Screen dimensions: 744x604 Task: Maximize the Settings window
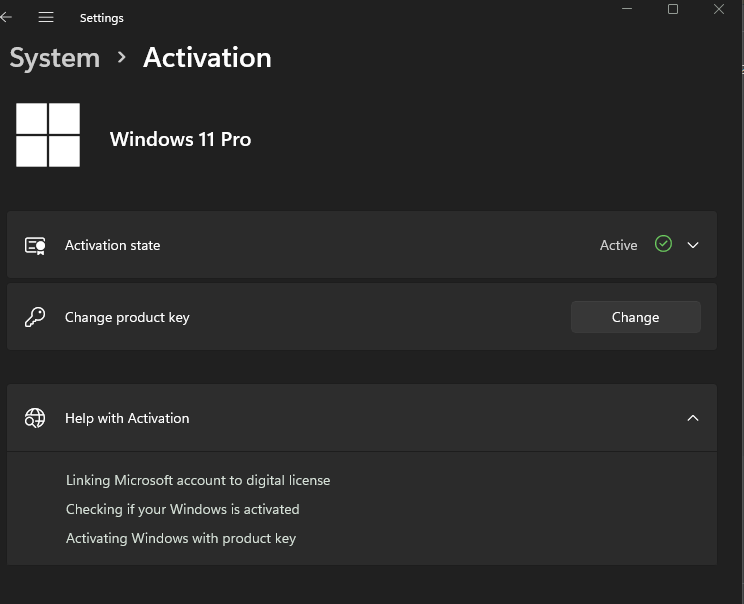(x=673, y=9)
